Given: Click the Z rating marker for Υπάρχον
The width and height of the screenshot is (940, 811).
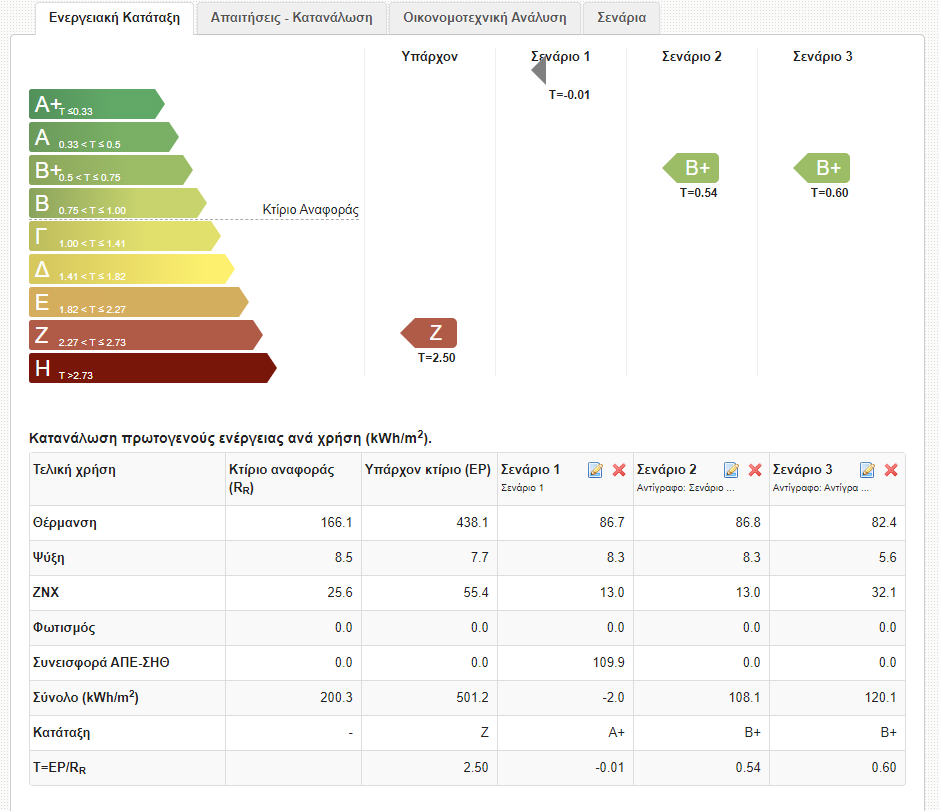Looking at the screenshot, I should (429, 333).
